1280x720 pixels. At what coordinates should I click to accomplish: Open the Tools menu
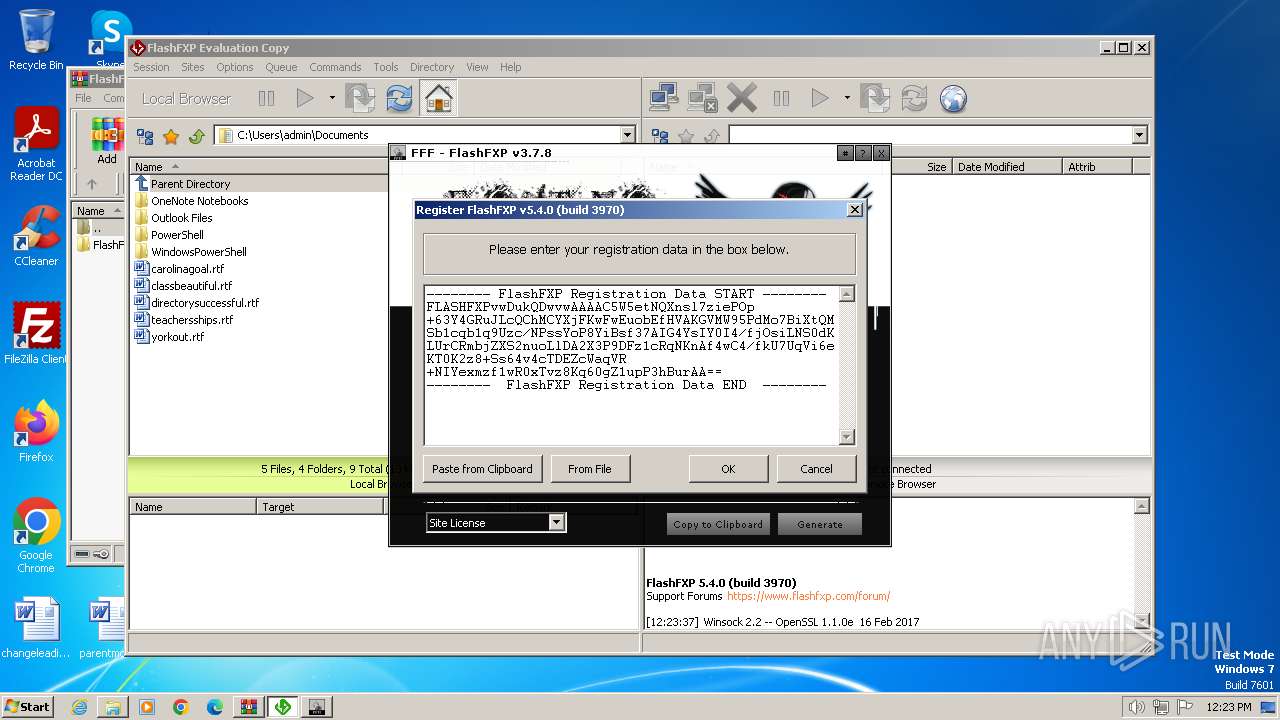tap(386, 67)
